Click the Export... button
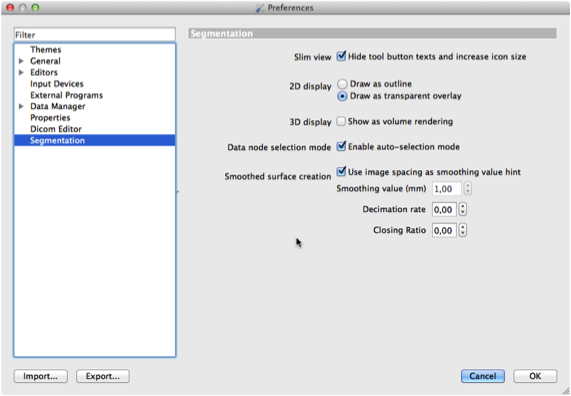Image resolution: width=571 pixels, height=396 pixels. (x=103, y=376)
